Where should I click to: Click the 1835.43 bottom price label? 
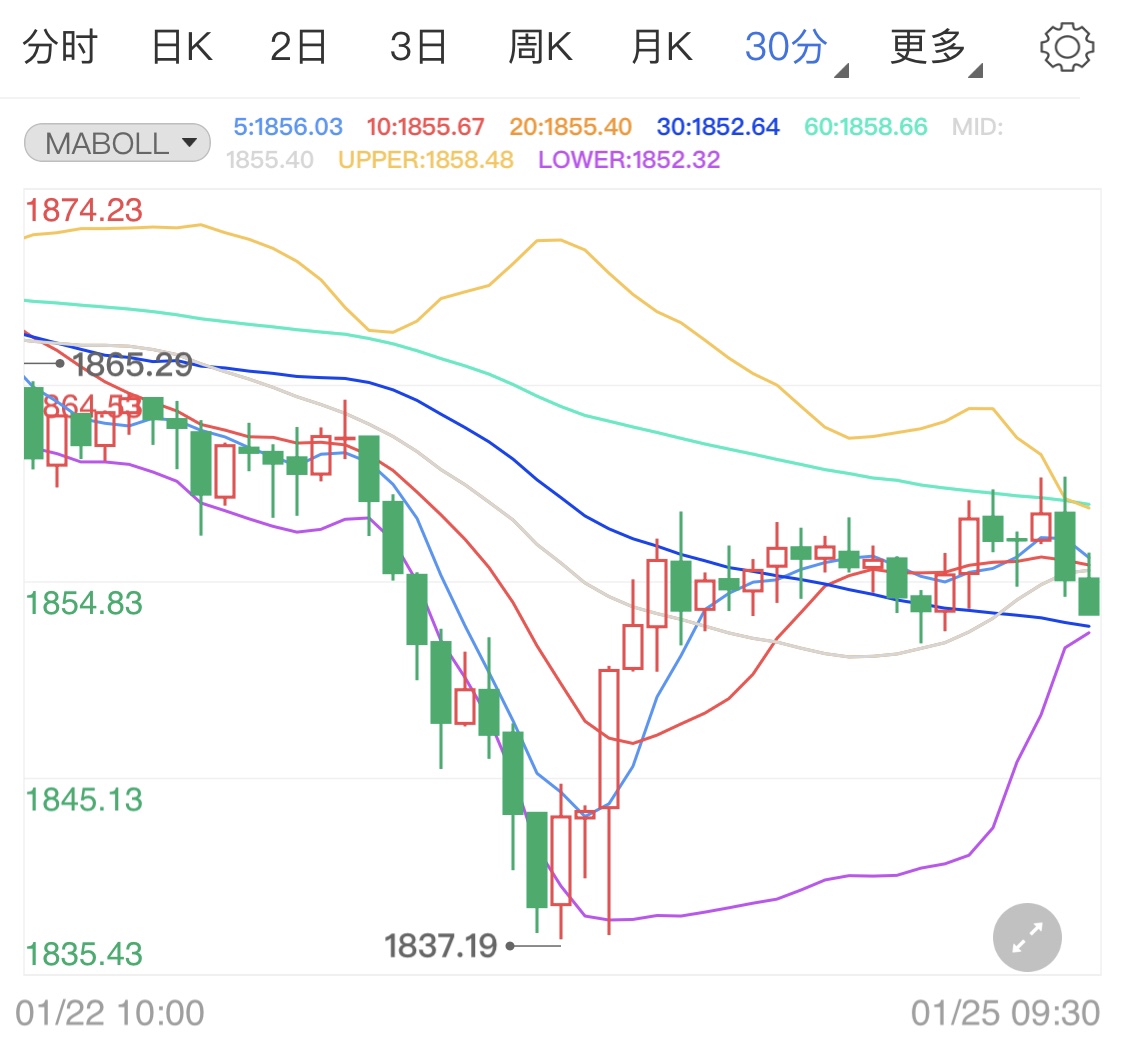coord(84,954)
